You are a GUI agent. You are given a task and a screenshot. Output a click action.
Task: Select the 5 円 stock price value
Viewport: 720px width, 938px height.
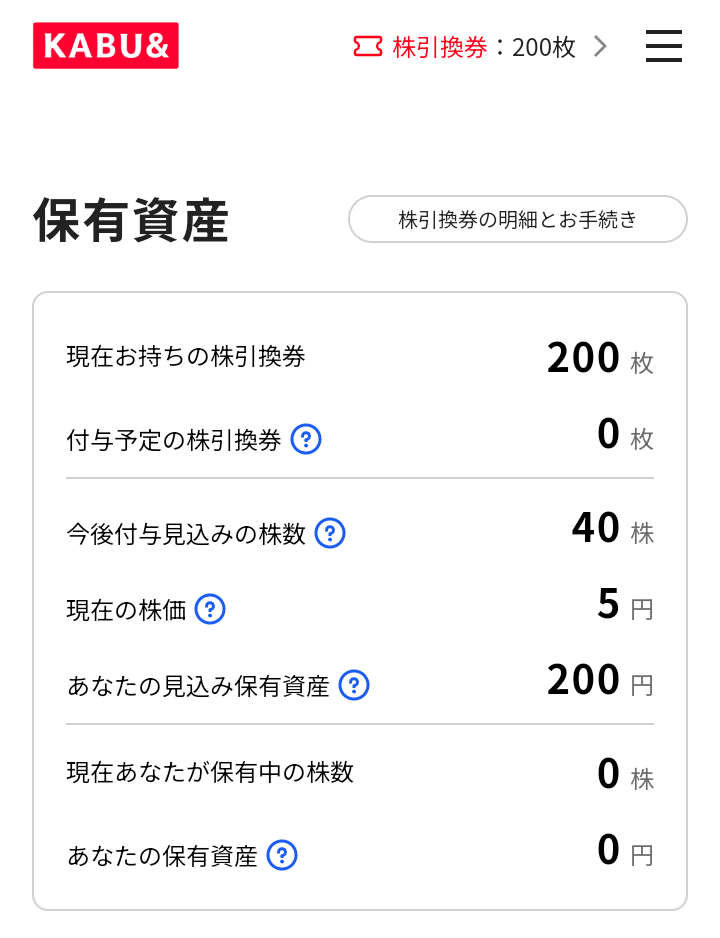[624, 605]
